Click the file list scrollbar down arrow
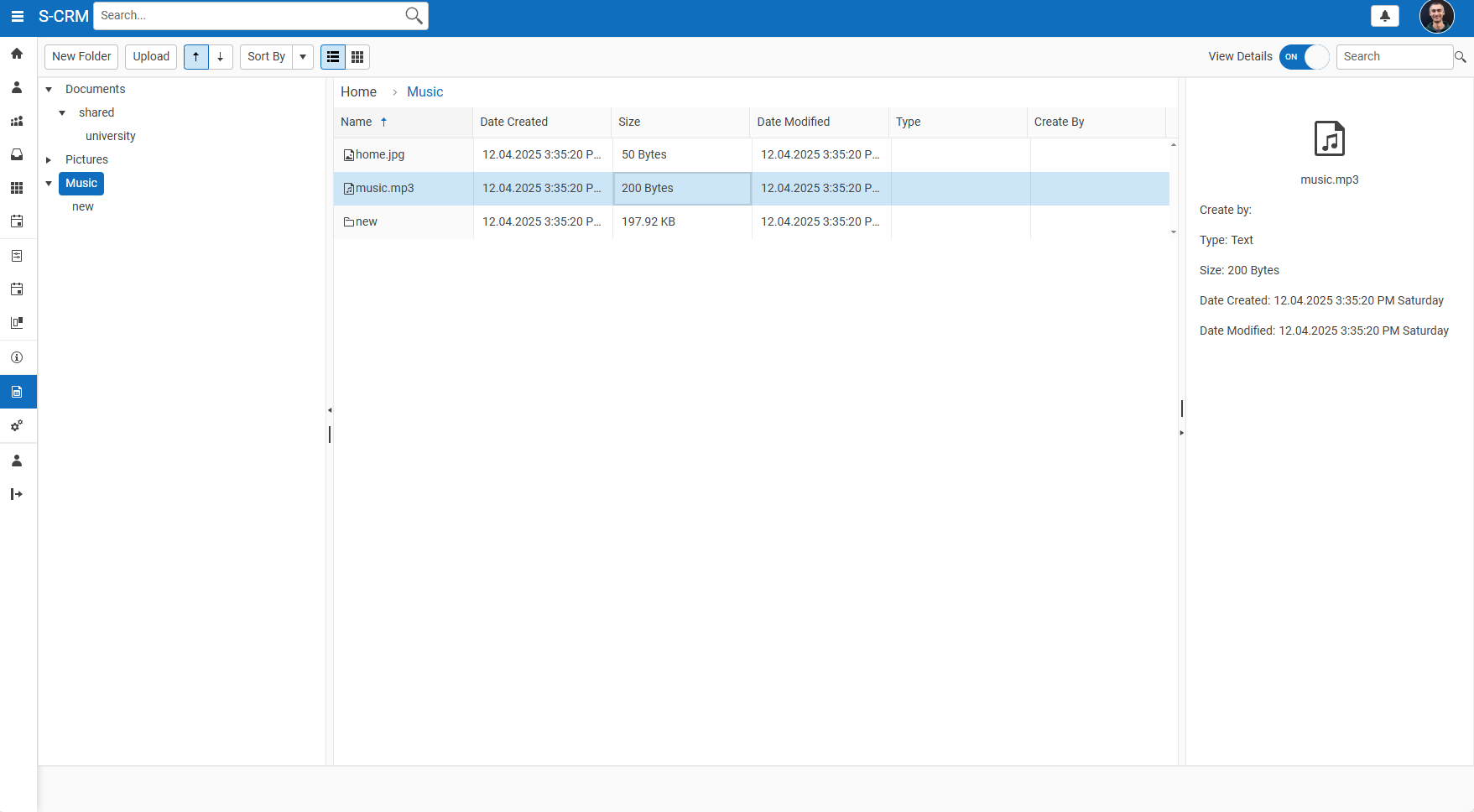1474x812 pixels. 1174,232
